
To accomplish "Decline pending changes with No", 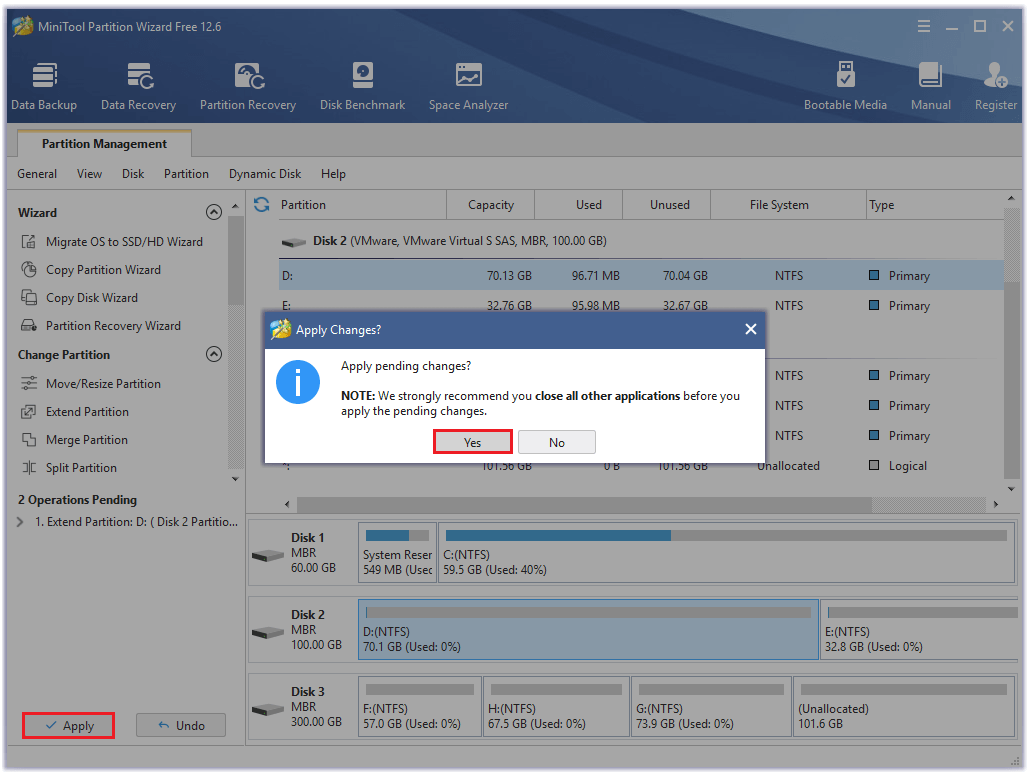I will [557, 442].
